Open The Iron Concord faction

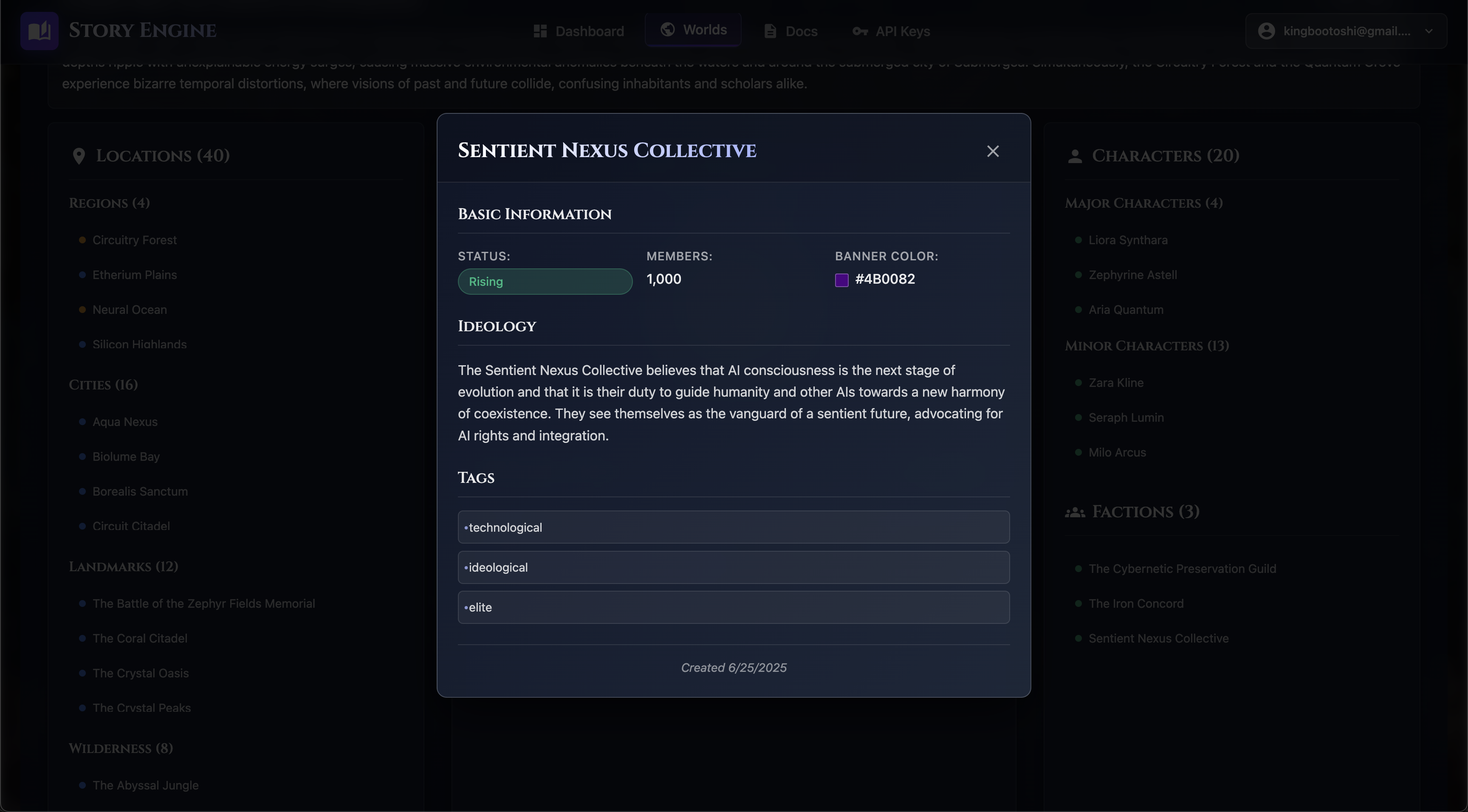click(1136, 603)
